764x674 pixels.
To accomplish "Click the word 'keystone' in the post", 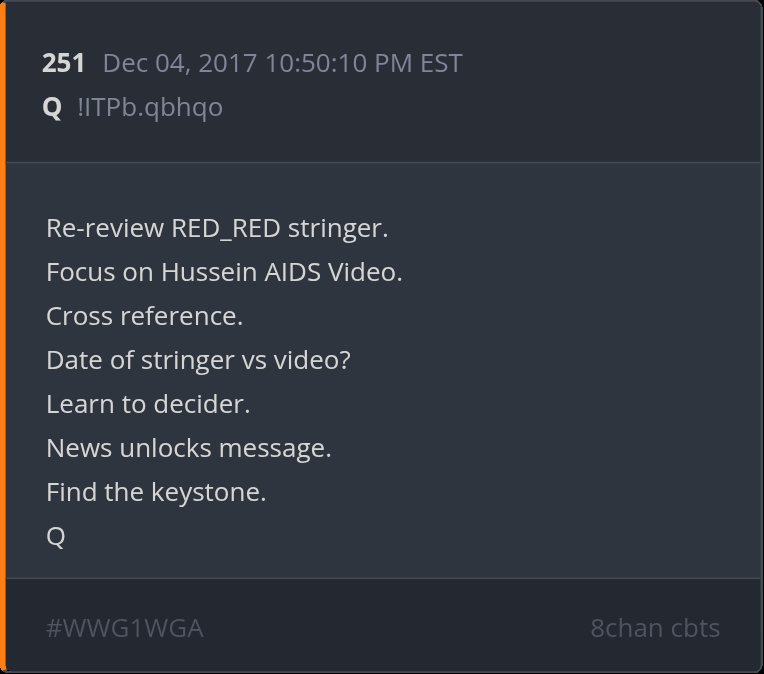I will pyautogui.click(x=206, y=493).
